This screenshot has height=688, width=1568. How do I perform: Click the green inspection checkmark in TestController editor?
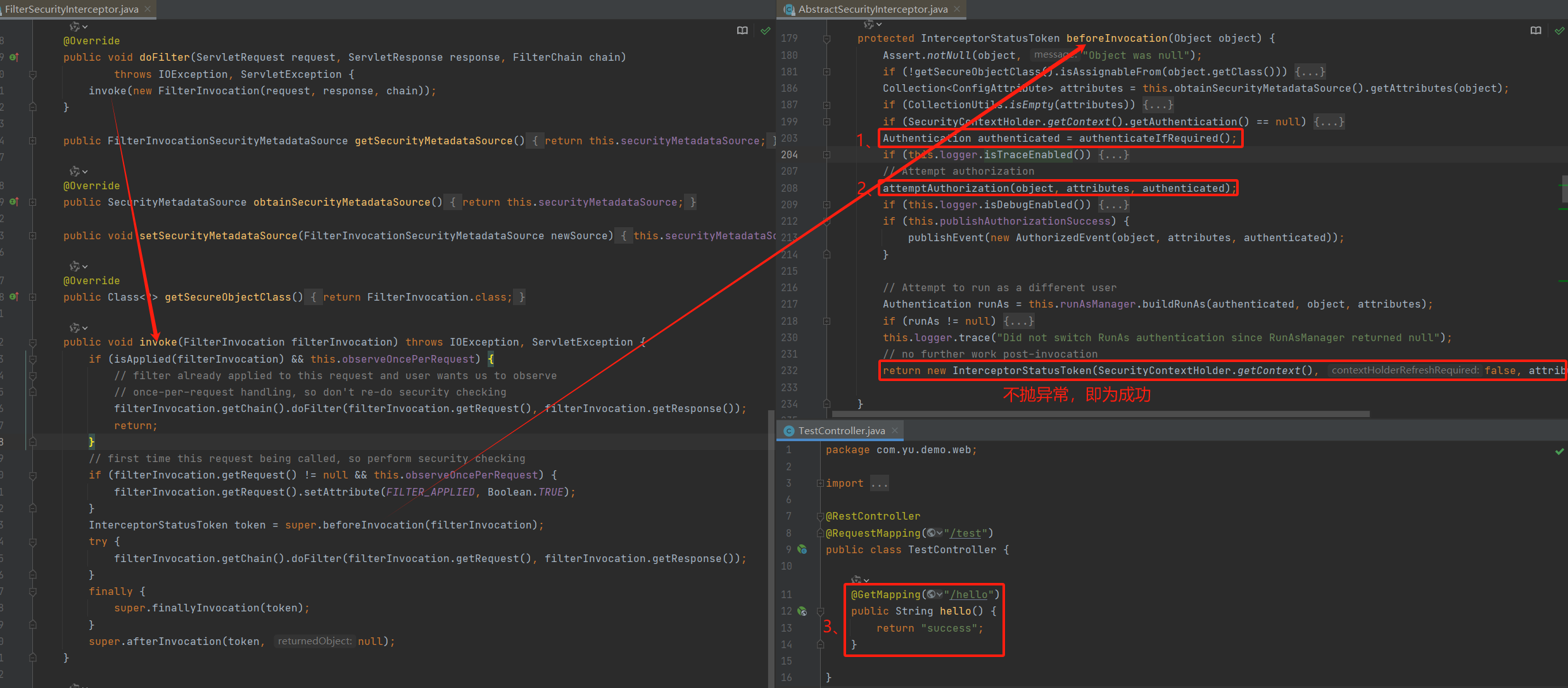(1559, 451)
